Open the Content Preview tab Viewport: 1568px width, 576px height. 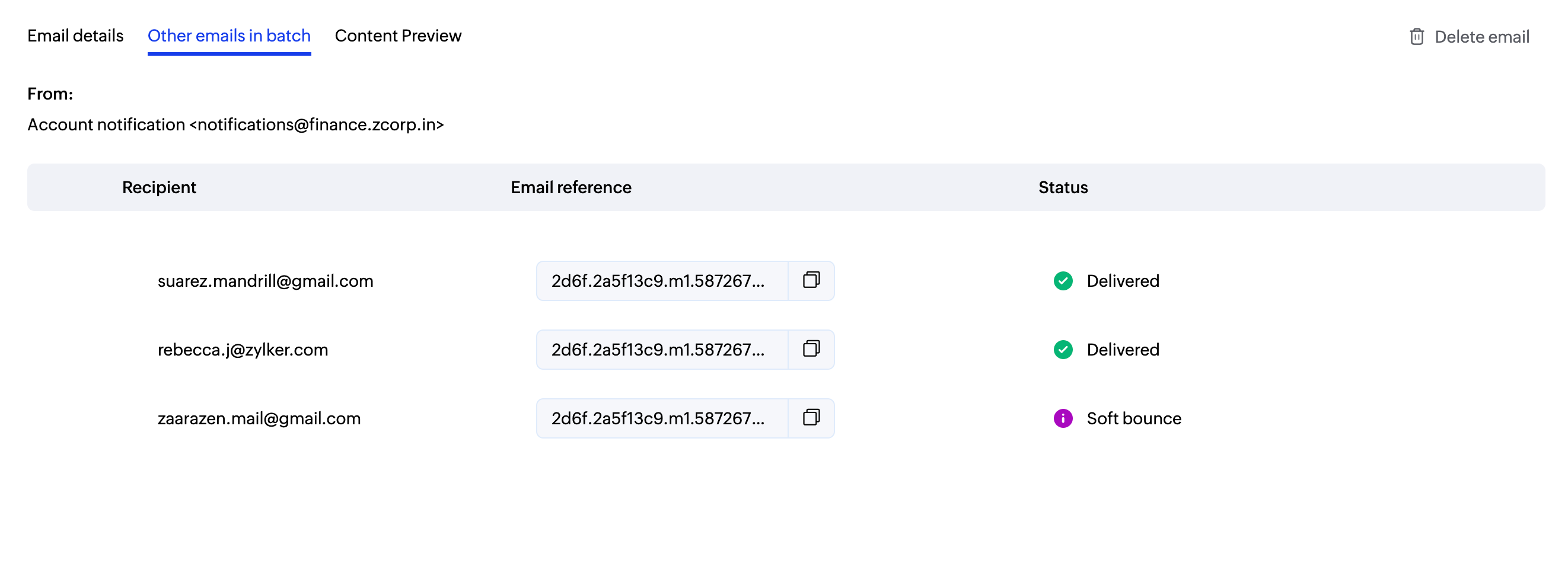398,36
